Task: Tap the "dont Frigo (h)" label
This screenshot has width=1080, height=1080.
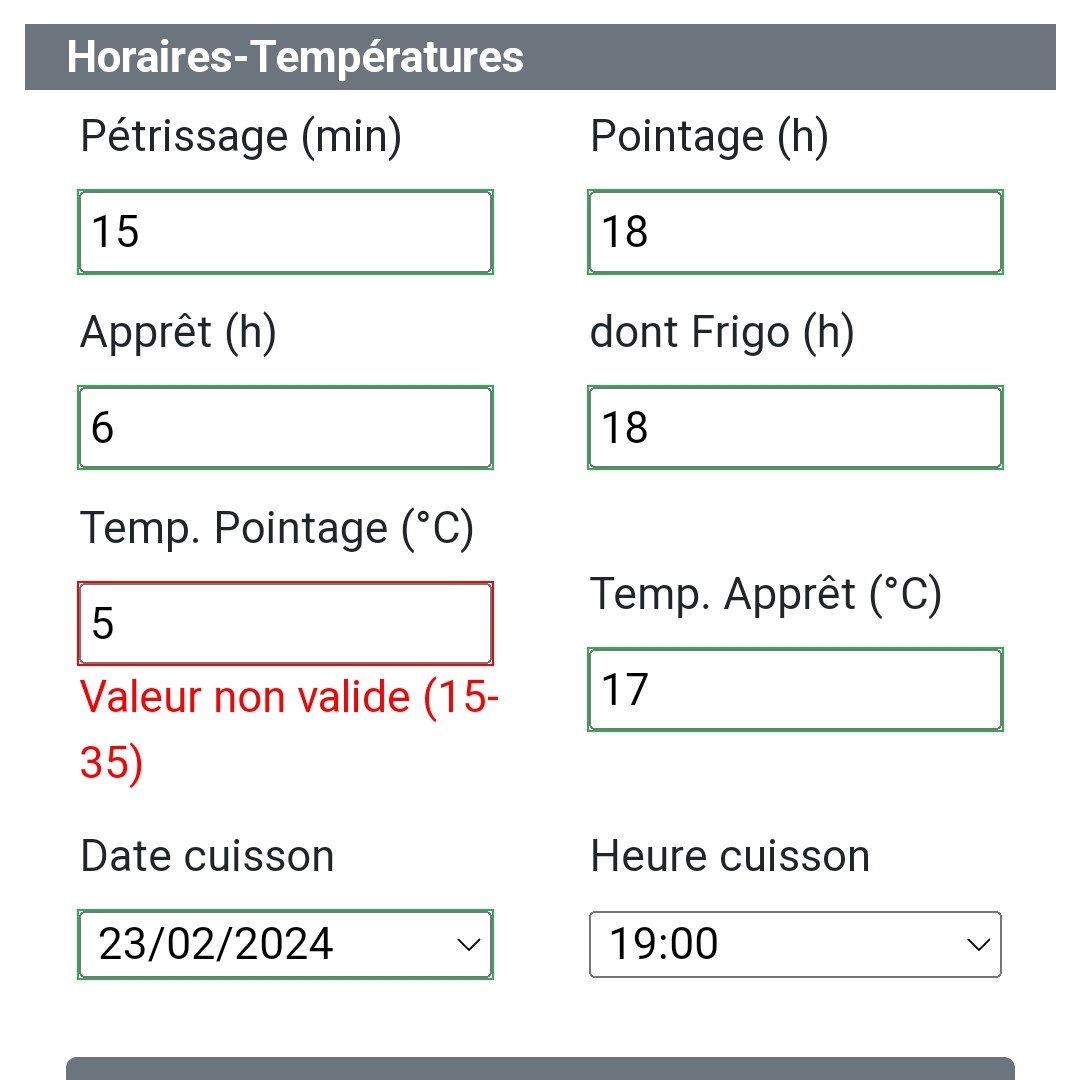Action: [x=722, y=332]
